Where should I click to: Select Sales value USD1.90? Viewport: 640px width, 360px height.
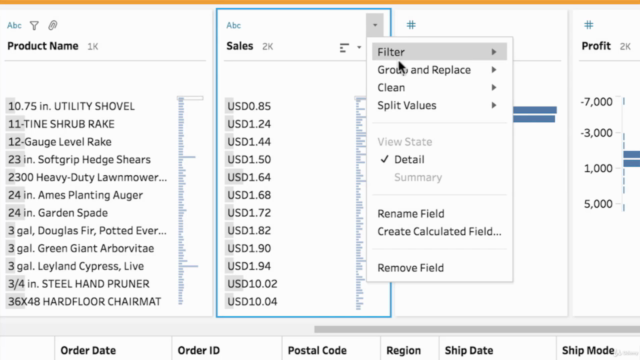coord(249,248)
